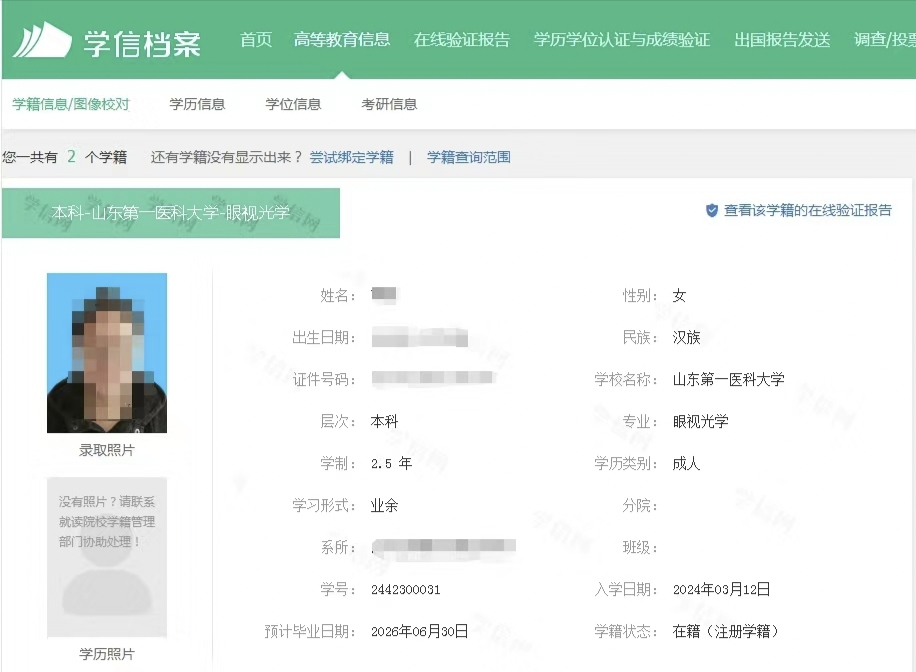Click the 系所 field label
This screenshot has height=672, width=916.
pos(338,548)
